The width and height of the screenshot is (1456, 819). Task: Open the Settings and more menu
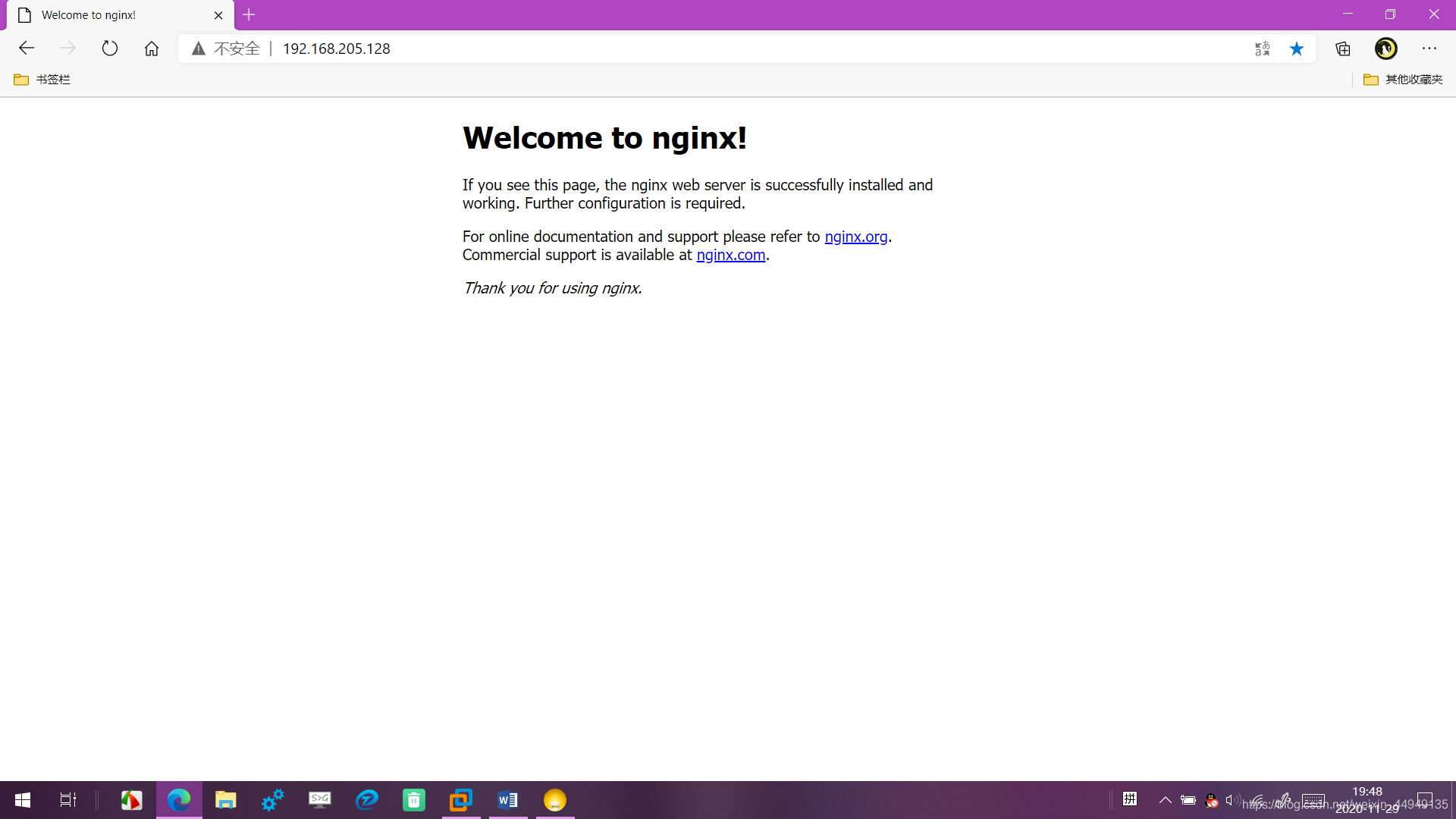(1429, 49)
